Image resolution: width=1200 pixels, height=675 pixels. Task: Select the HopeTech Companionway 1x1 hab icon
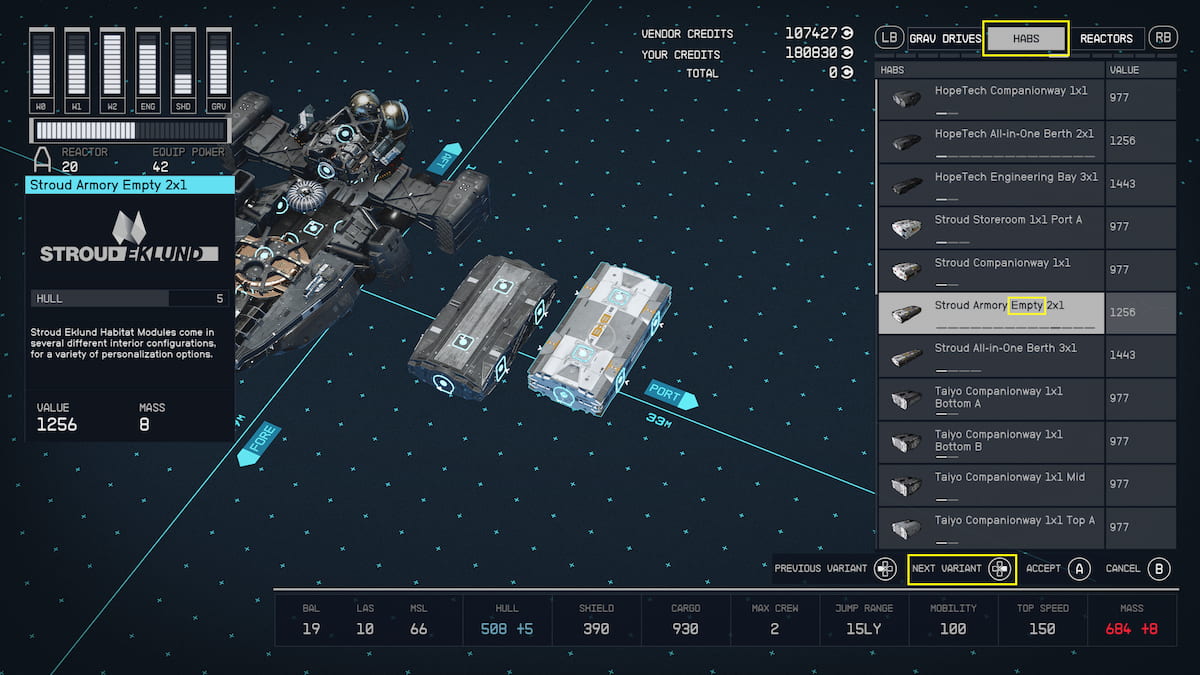[907, 96]
